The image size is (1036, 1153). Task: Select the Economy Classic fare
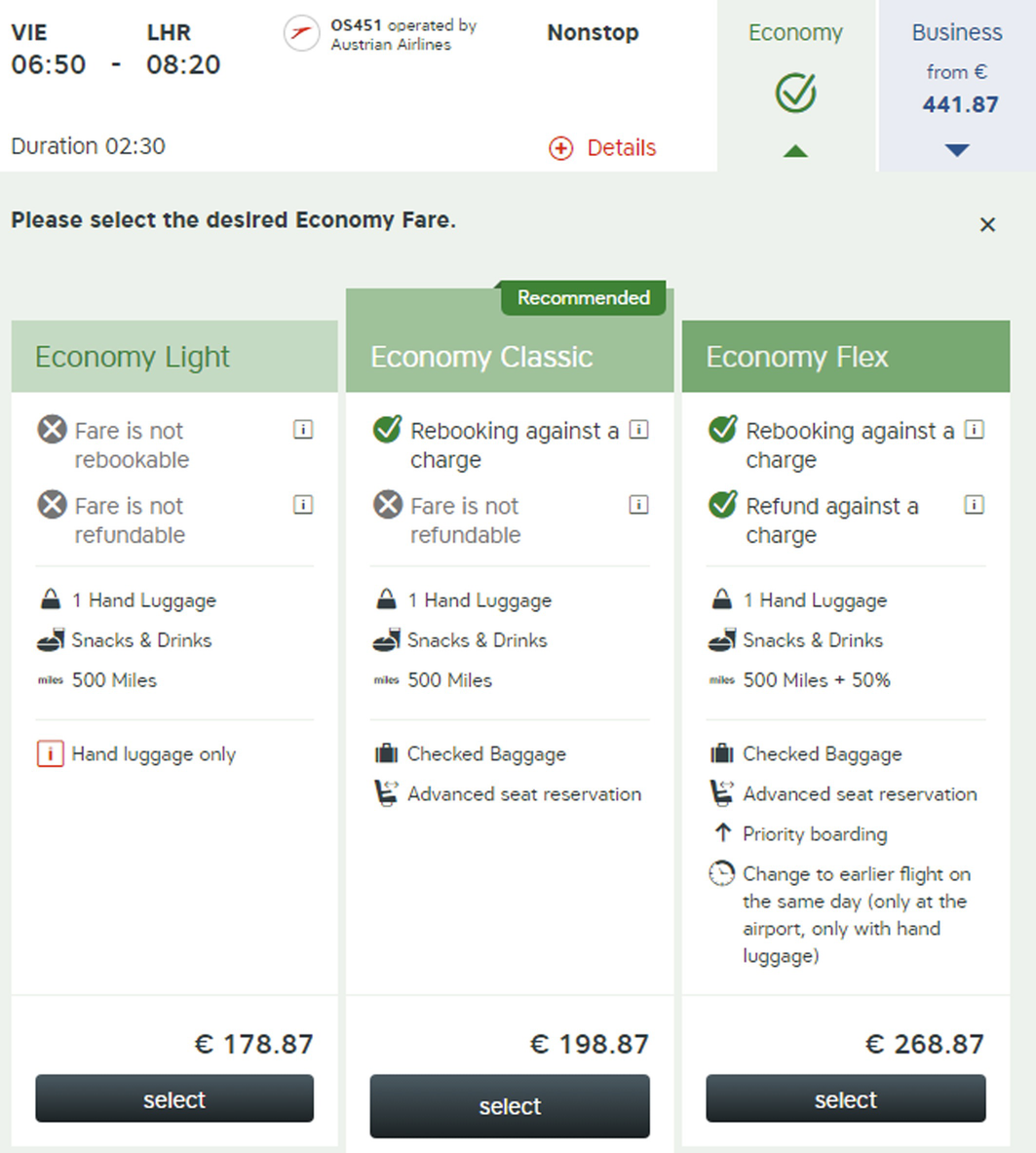(x=510, y=1106)
